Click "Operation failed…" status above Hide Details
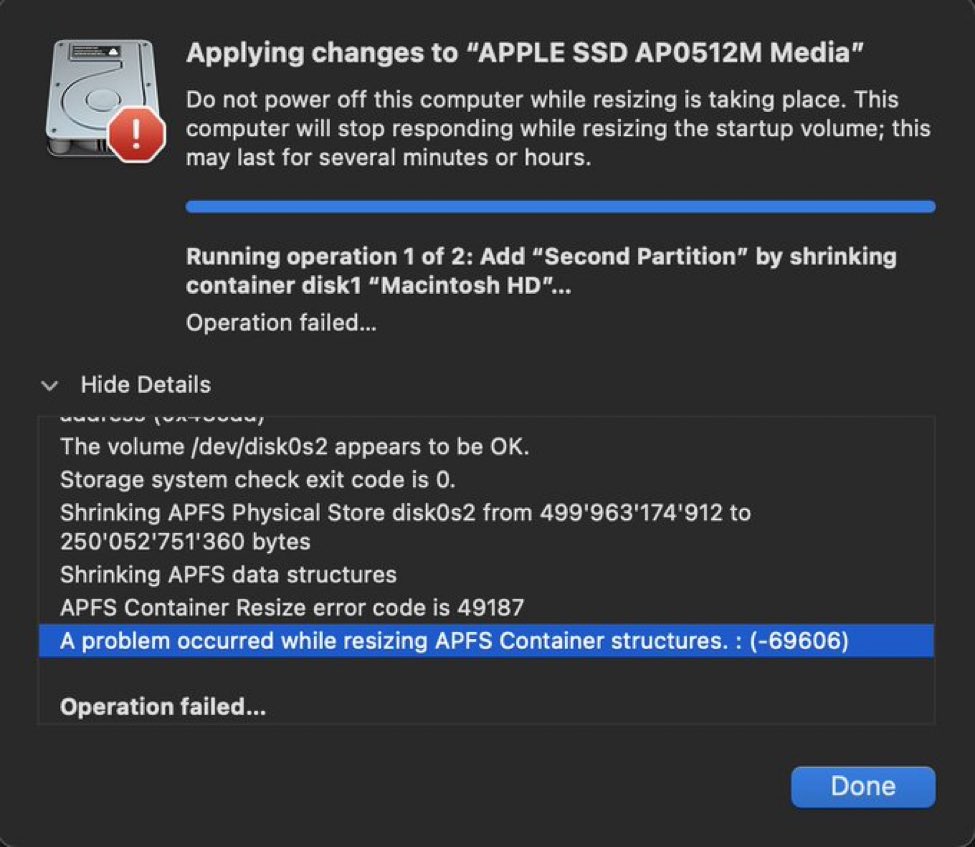Screen dimensions: 975x847 click(x=281, y=323)
